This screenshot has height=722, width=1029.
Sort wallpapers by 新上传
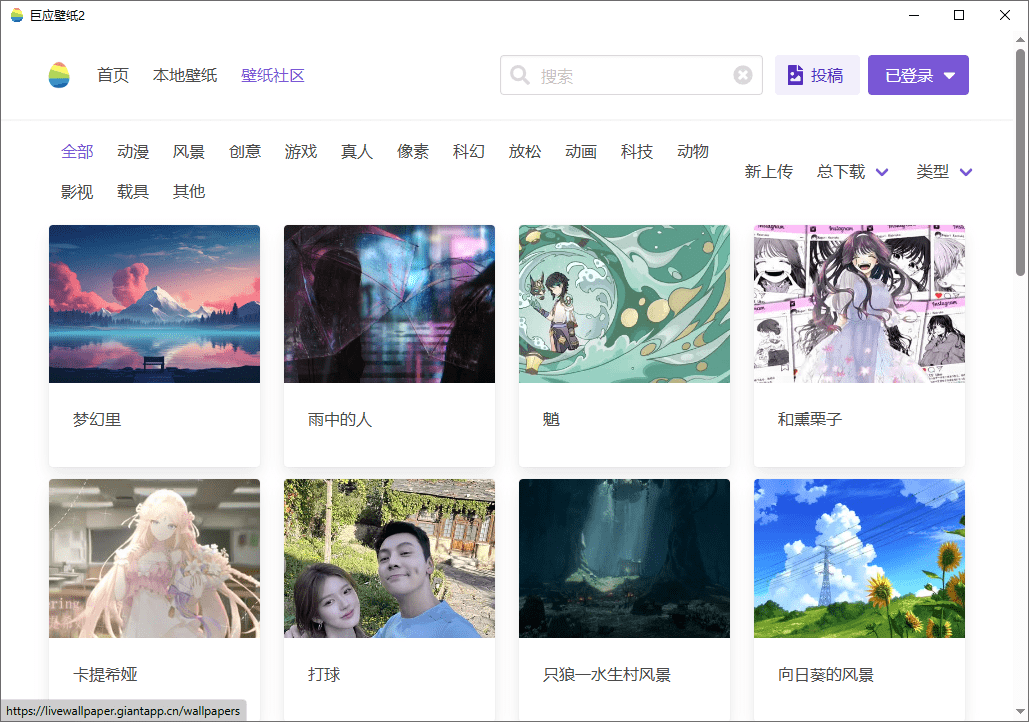coord(769,171)
